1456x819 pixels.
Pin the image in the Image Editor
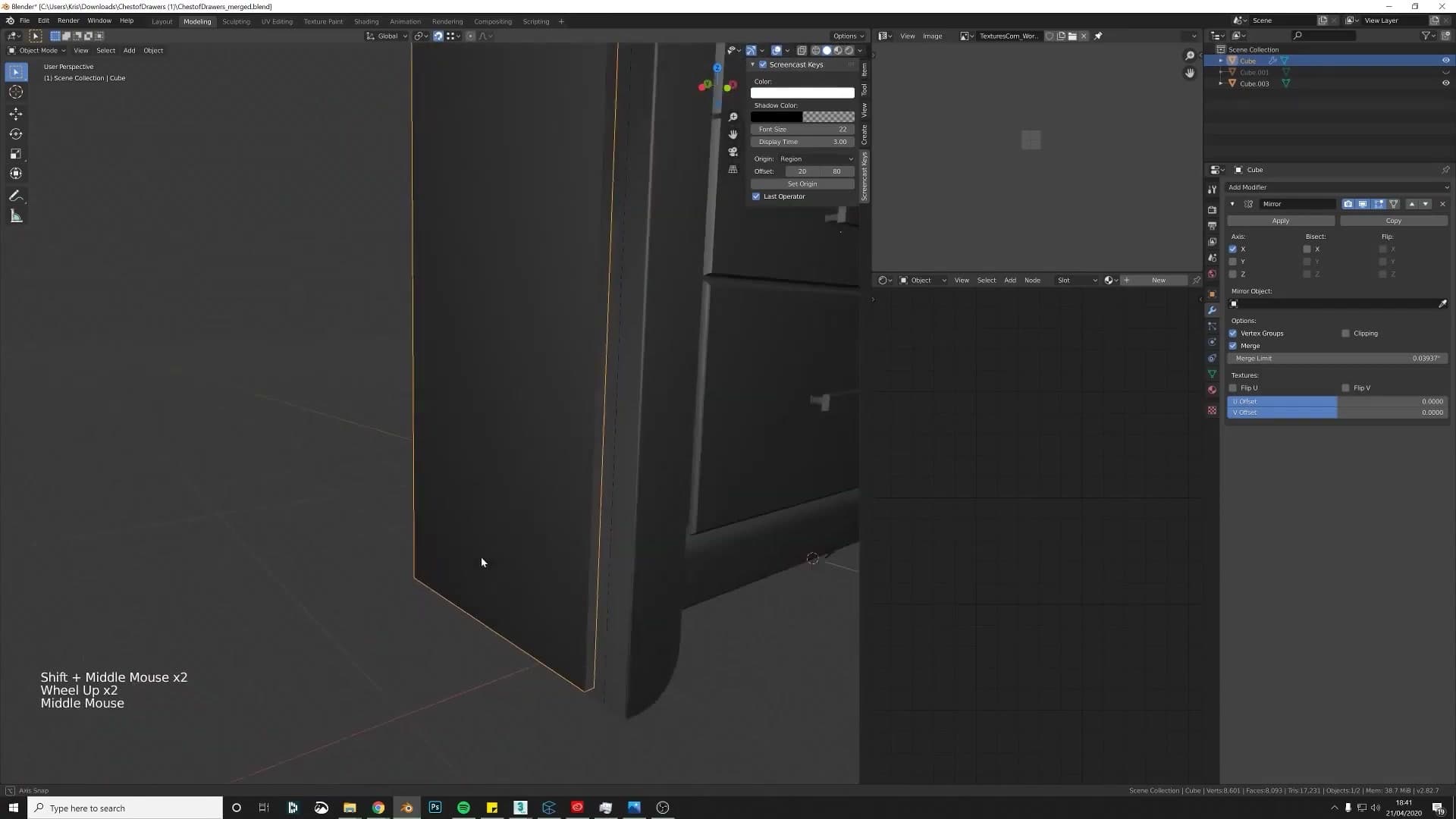[1098, 36]
